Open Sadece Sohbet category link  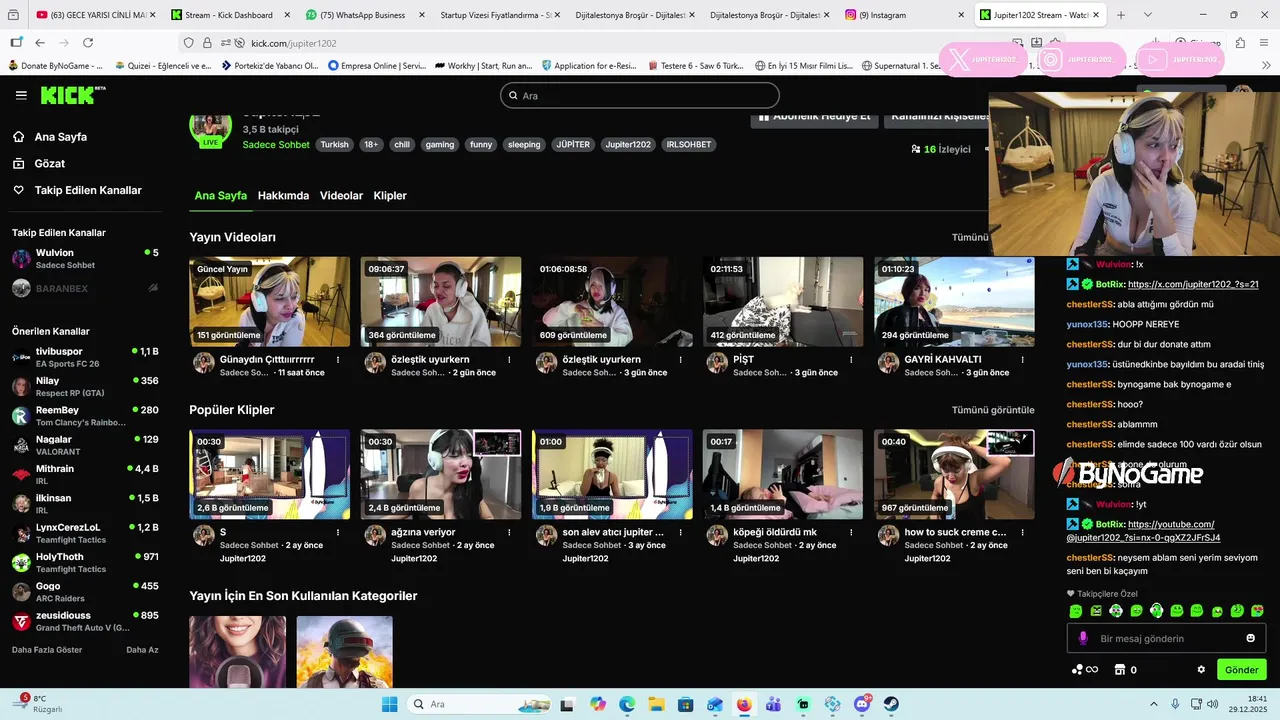[276, 145]
